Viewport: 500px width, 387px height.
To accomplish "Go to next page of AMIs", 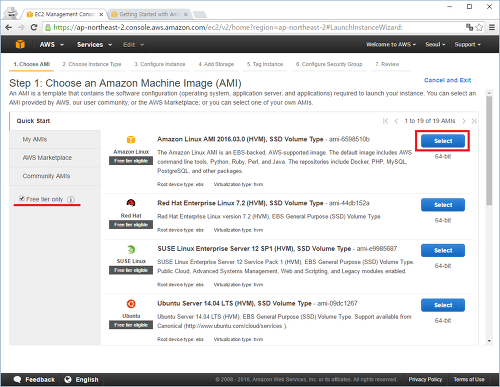I will point(464,121).
